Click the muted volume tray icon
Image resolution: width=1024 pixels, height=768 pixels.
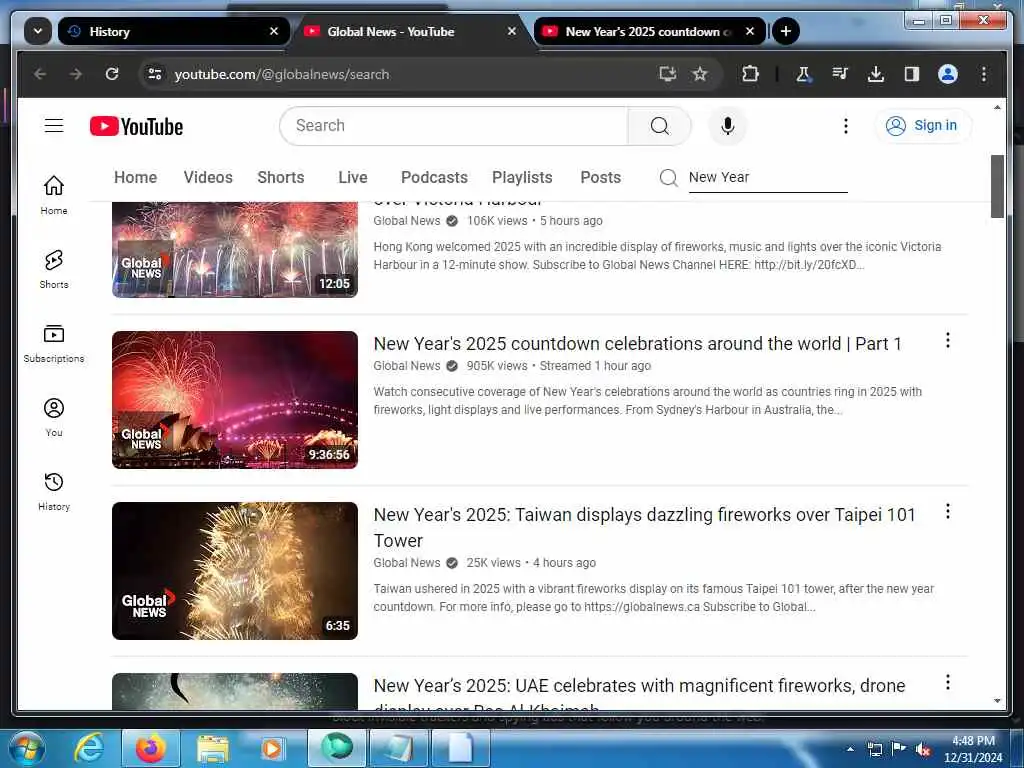[x=923, y=749]
